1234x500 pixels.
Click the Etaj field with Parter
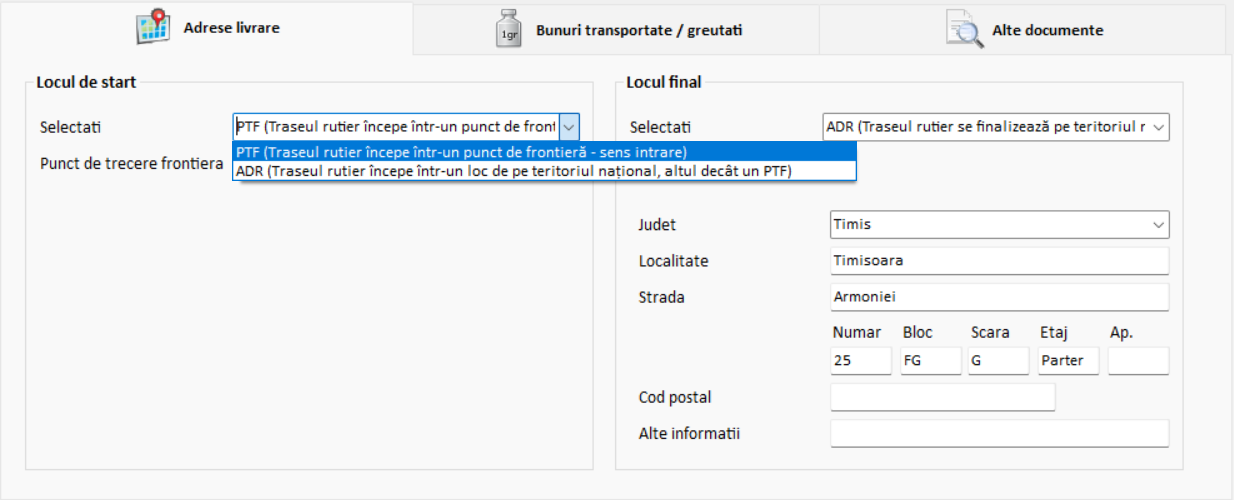coord(1068,361)
